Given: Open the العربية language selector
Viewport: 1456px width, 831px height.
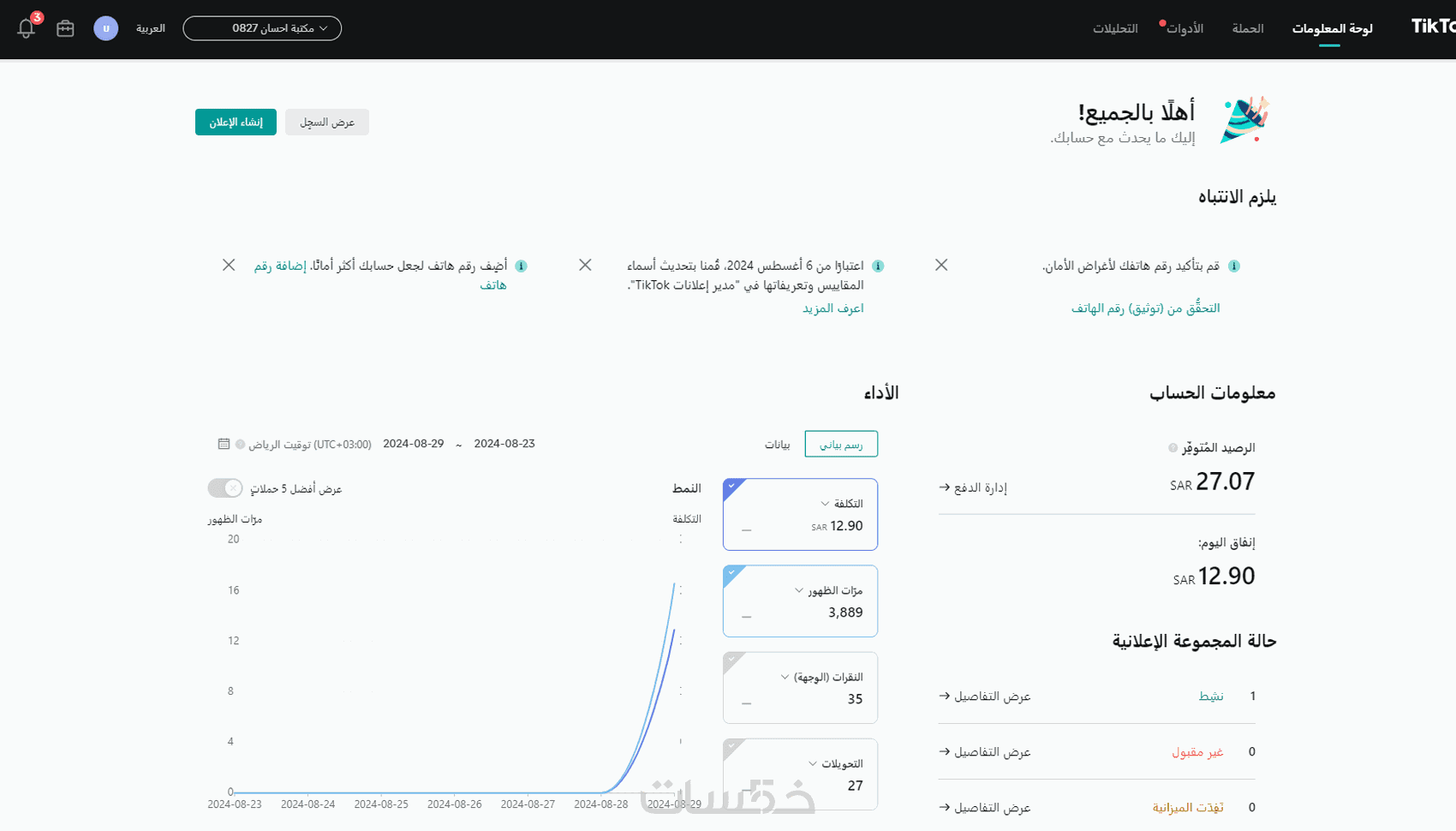Looking at the screenshot, I should (x=151, y=28).
